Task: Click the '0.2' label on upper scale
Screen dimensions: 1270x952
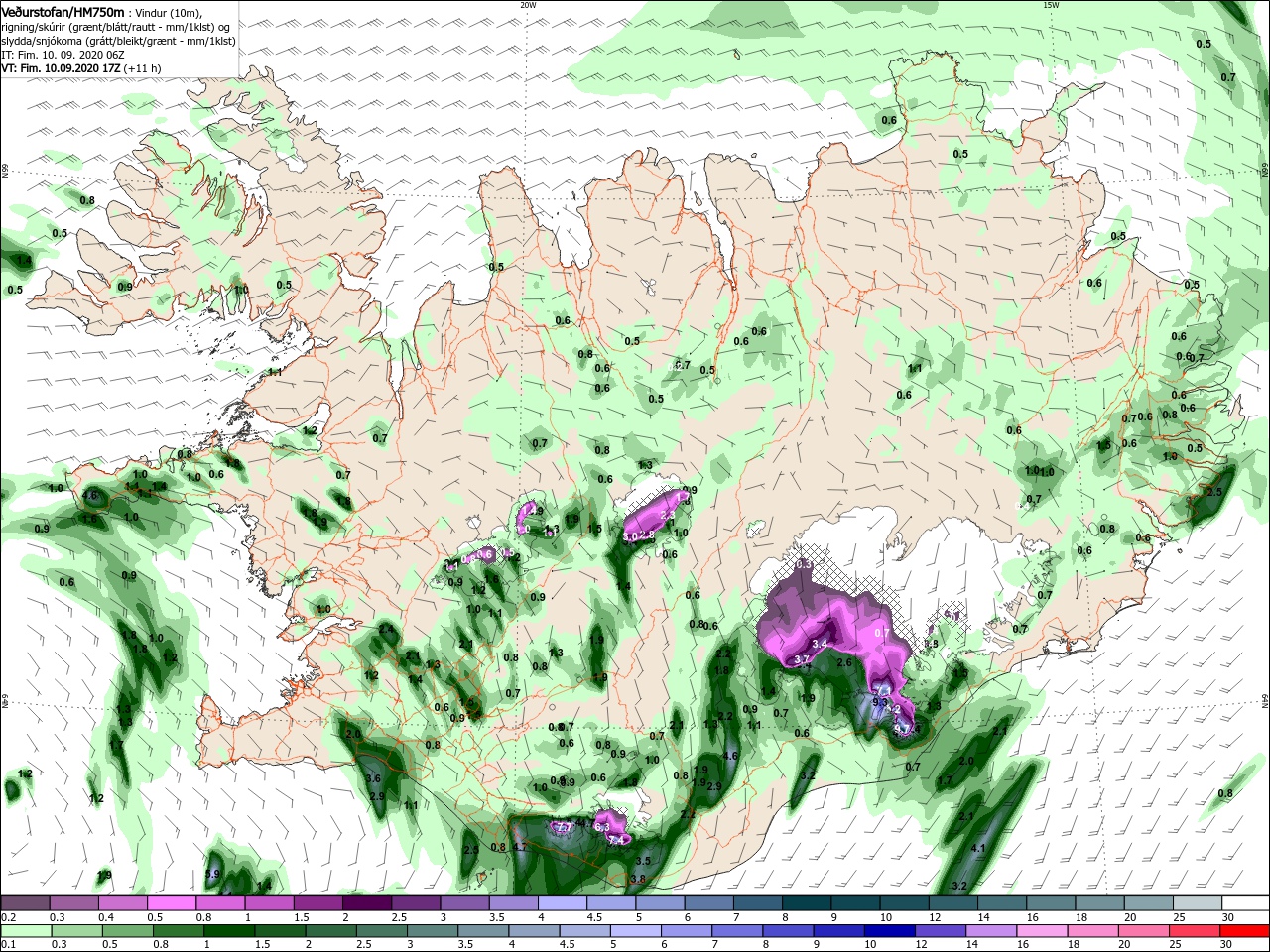Action: (9, 916)
